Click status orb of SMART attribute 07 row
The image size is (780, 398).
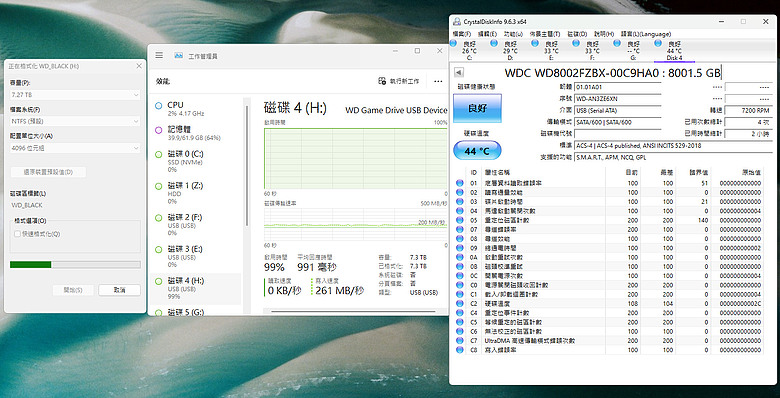(x=460, y=229)
